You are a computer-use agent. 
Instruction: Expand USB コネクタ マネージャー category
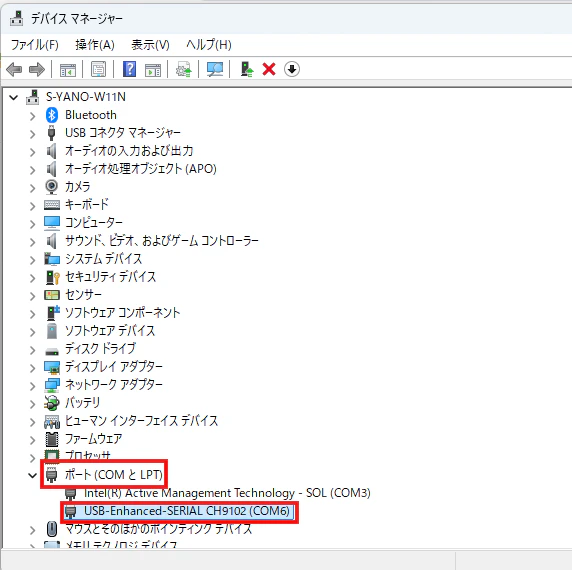coord(32,134)
